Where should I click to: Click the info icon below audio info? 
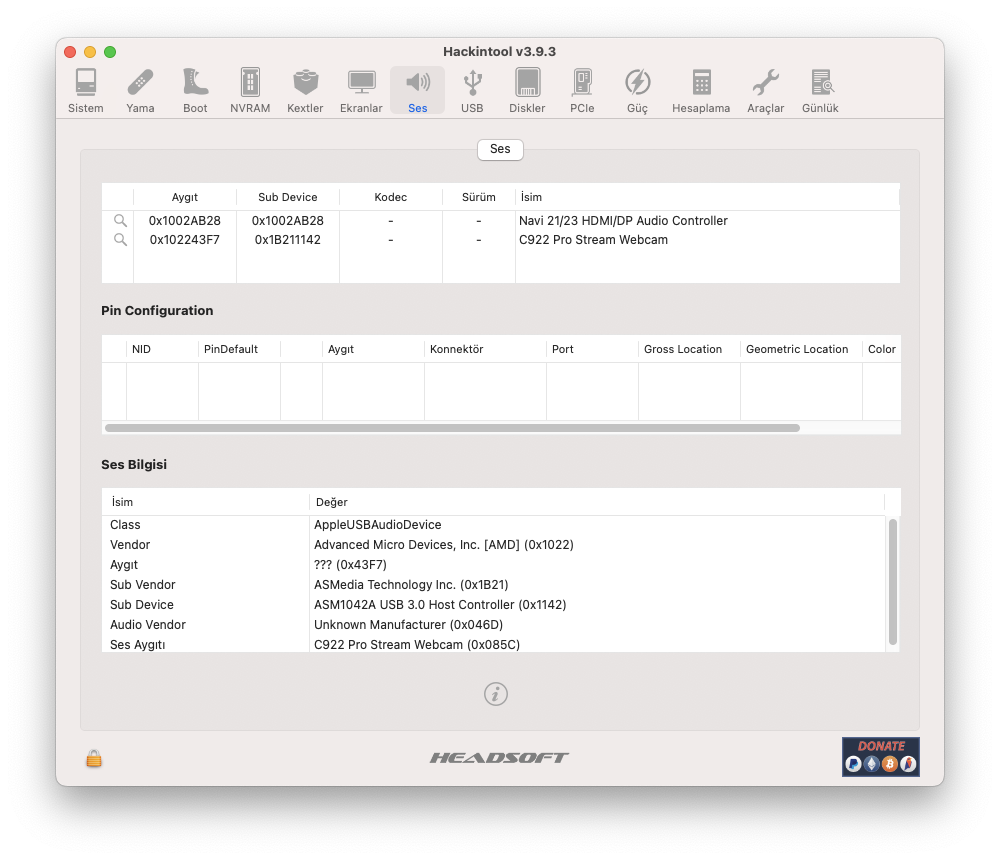click(496, 694)
